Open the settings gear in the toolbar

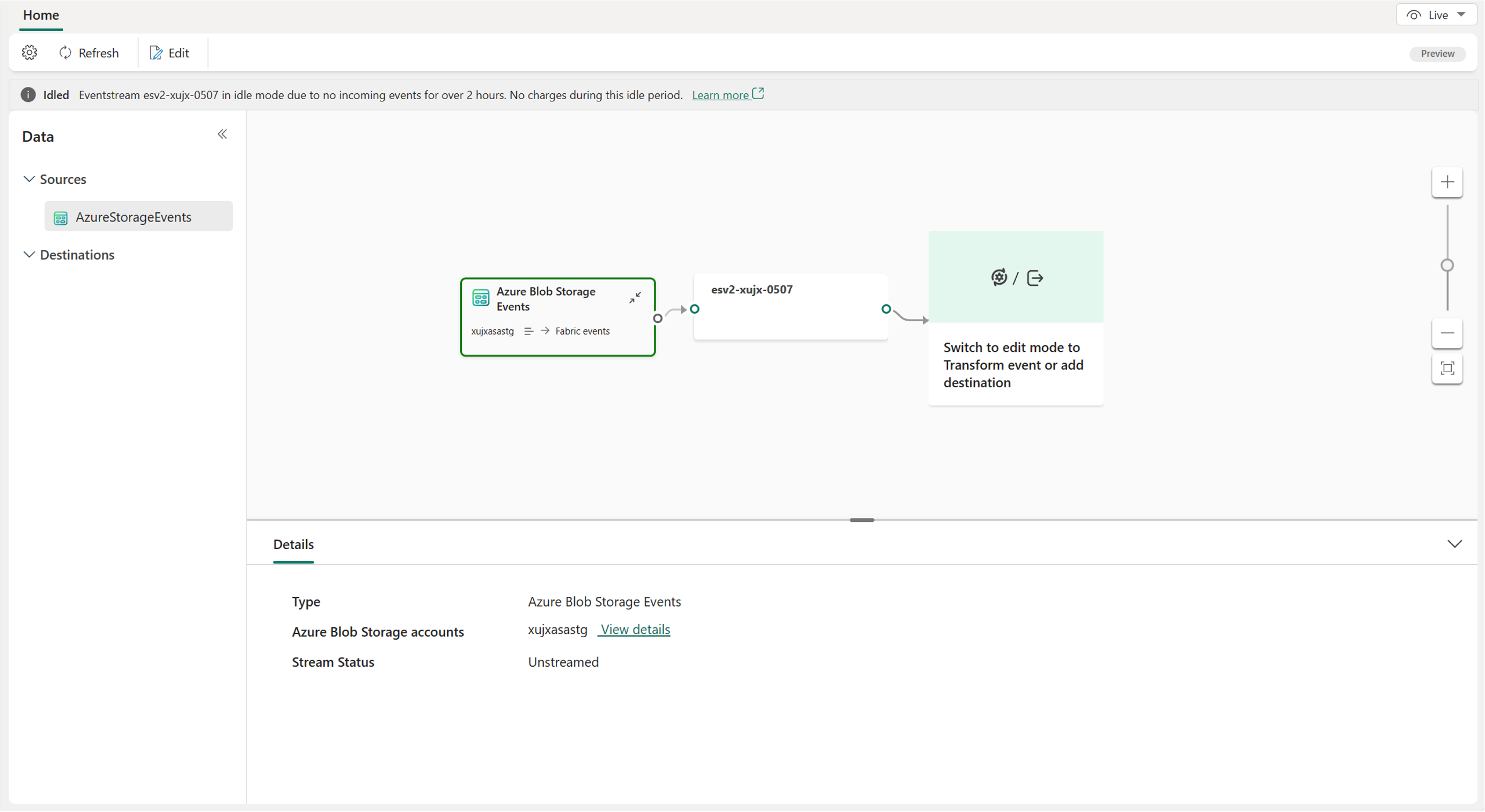coord(30,53)
